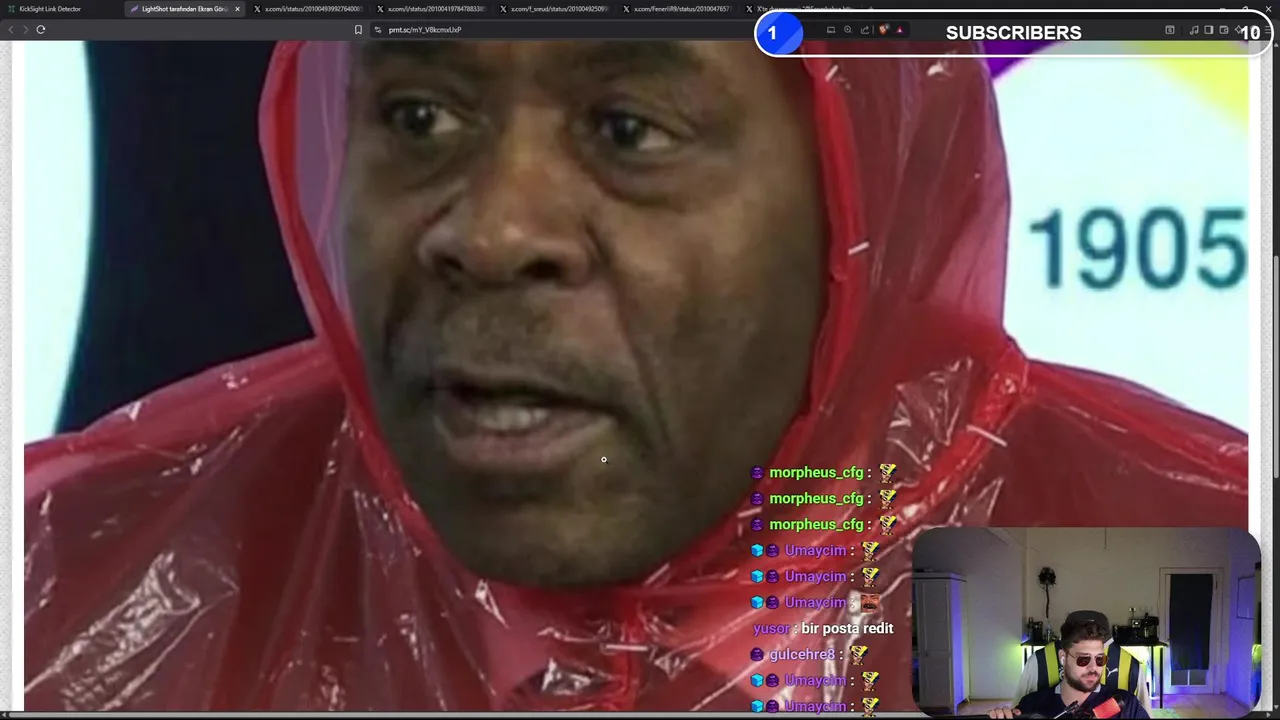Bookmark this page with the bookmark icon
The width and height of the screenshot is (1280, 720).
click(358, 29)
